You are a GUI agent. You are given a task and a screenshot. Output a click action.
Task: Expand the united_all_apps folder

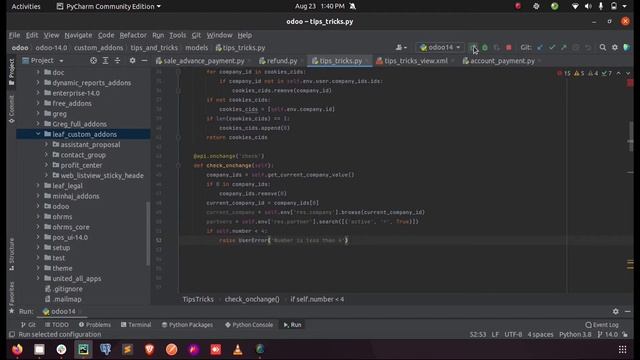tap(38, 278)
